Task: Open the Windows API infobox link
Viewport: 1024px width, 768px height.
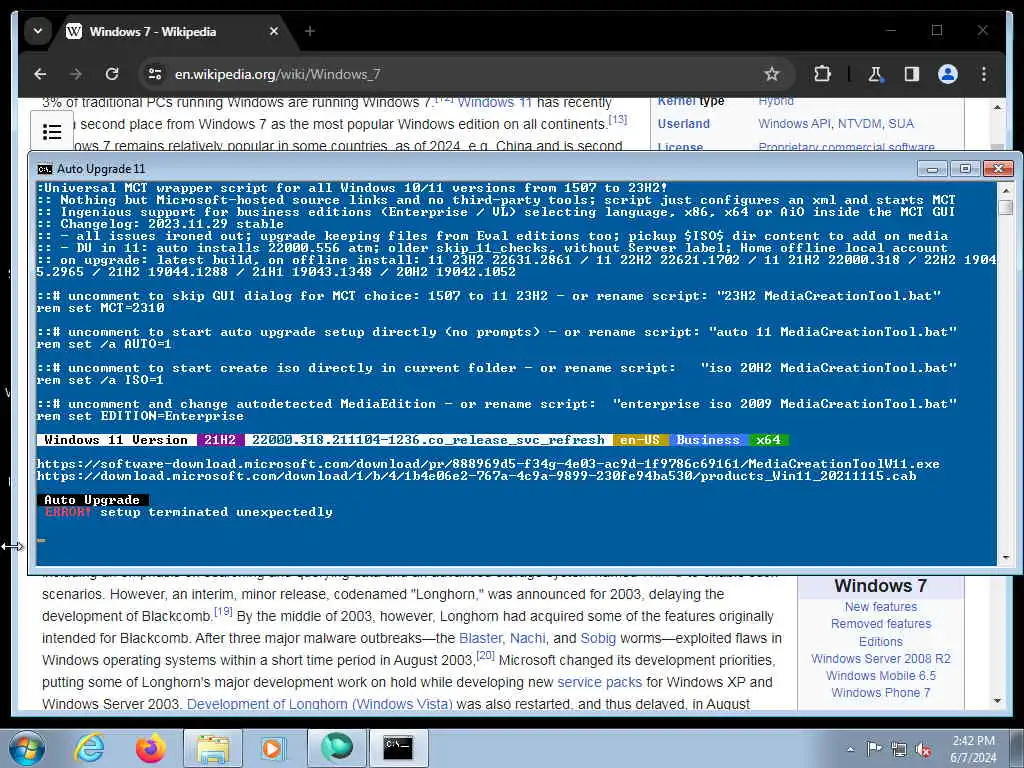Action: [793, 123]
